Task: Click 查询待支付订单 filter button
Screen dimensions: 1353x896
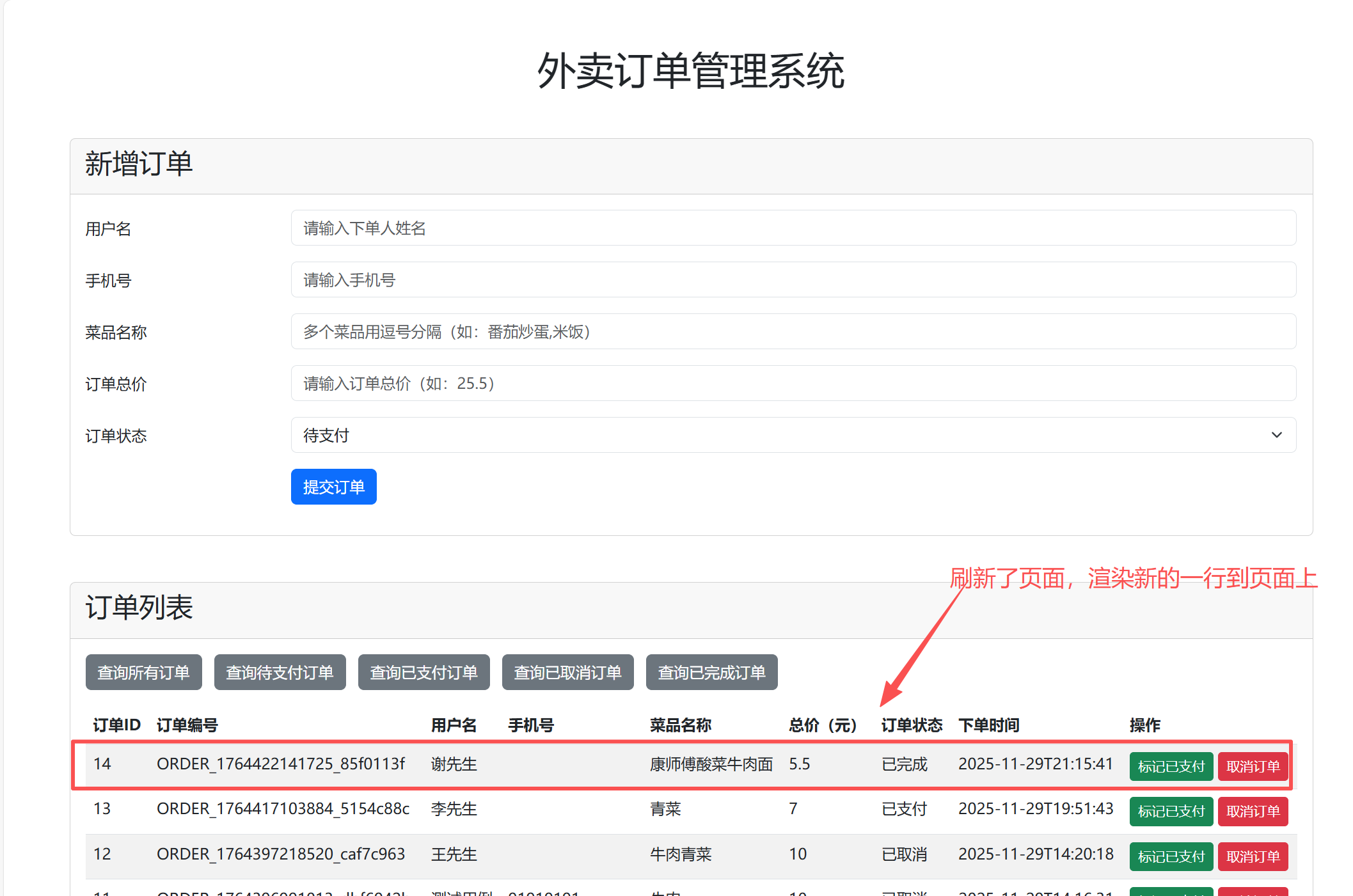Action: [280, 672]
